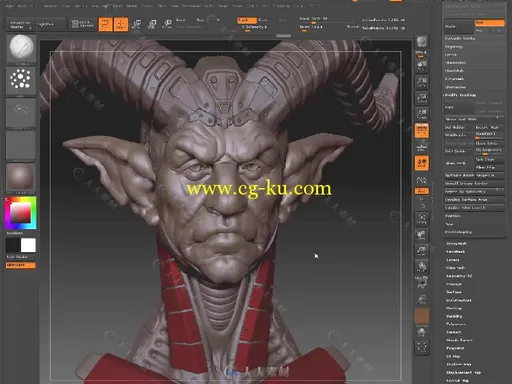The image size is (512, 384).
Task: Click the bottom-most right shelf icon
Action: point(422,347)
